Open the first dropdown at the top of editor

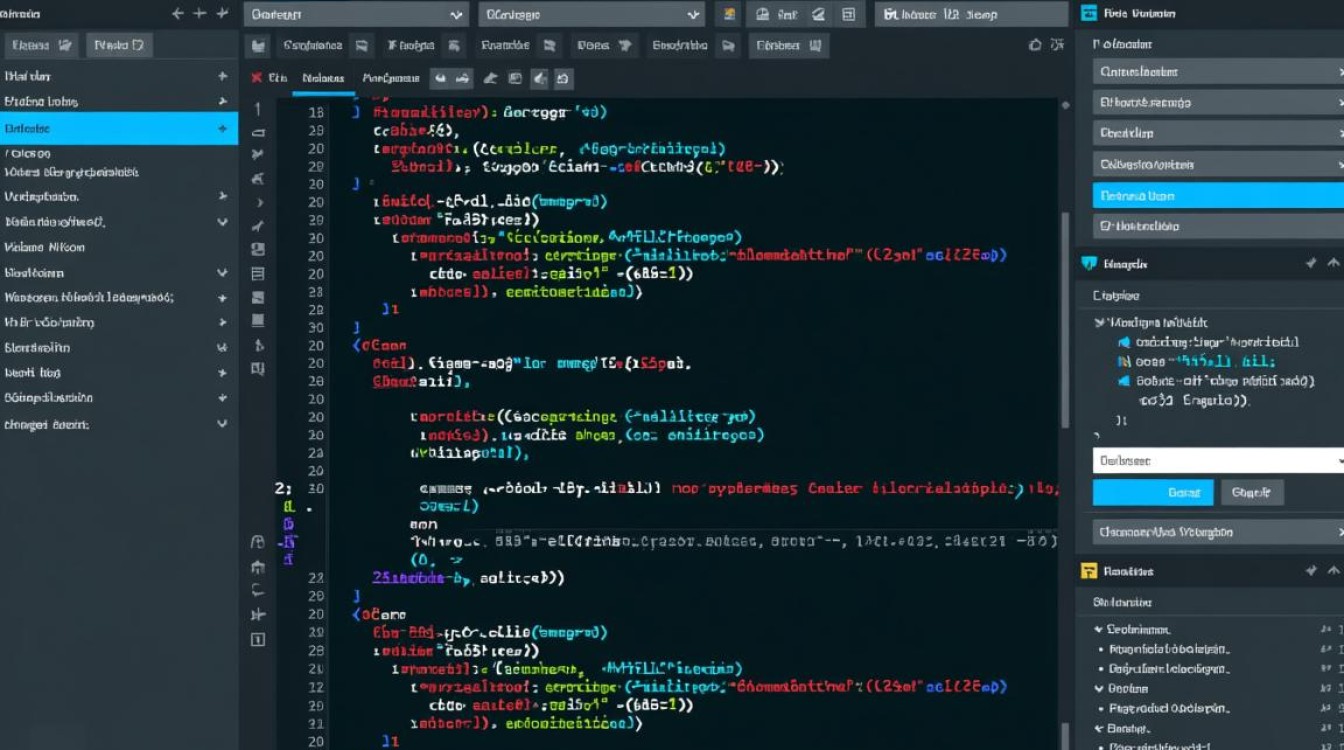pyautogui.click(x=356, y=14)
